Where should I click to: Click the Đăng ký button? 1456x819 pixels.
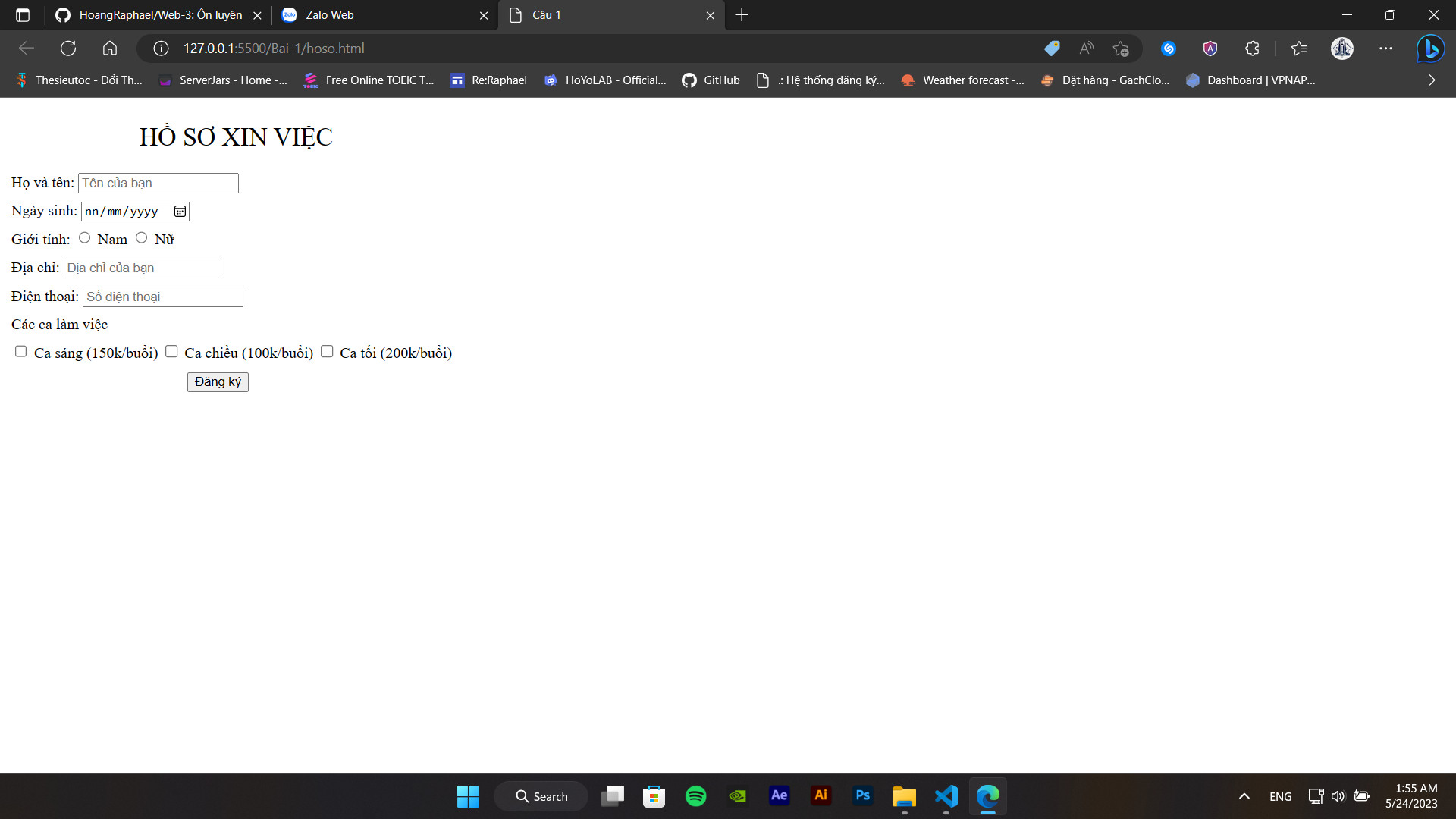pos(218,382)
